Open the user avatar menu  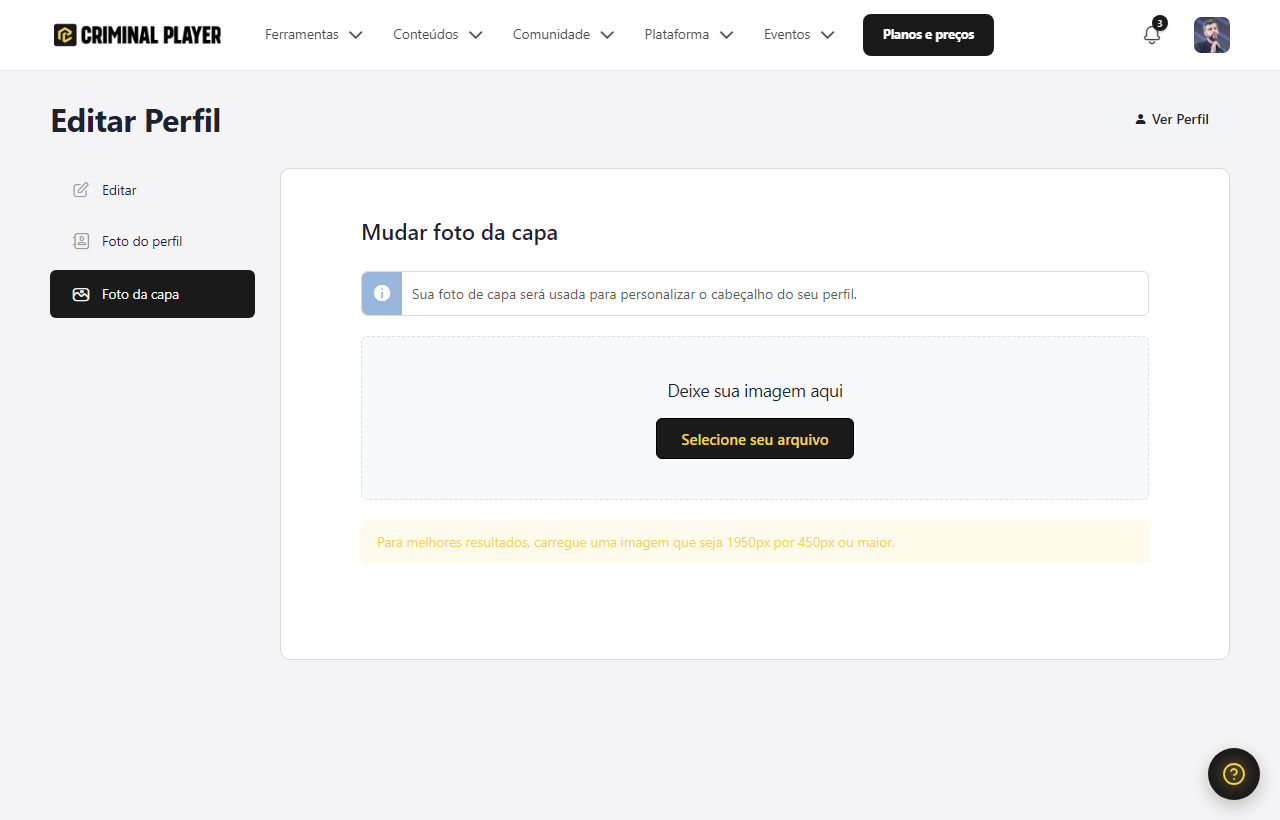(1212, 35)
